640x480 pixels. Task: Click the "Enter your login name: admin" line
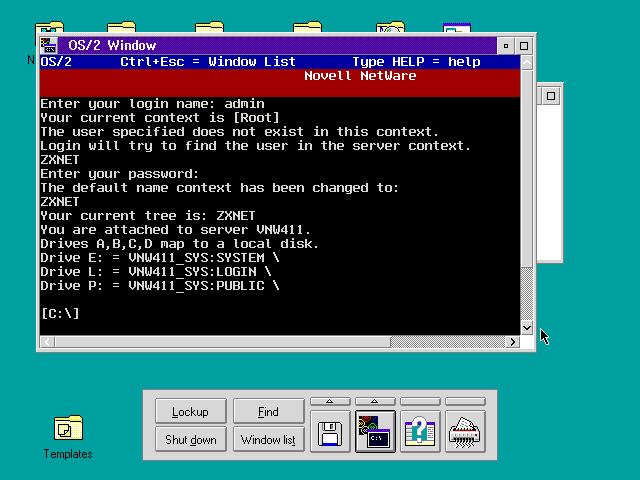(x=152, y=104)
